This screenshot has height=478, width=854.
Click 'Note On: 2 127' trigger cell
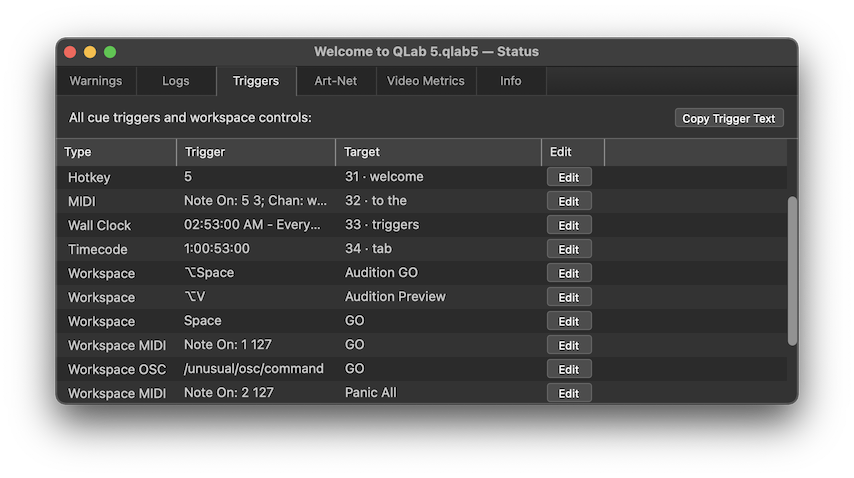229,393
